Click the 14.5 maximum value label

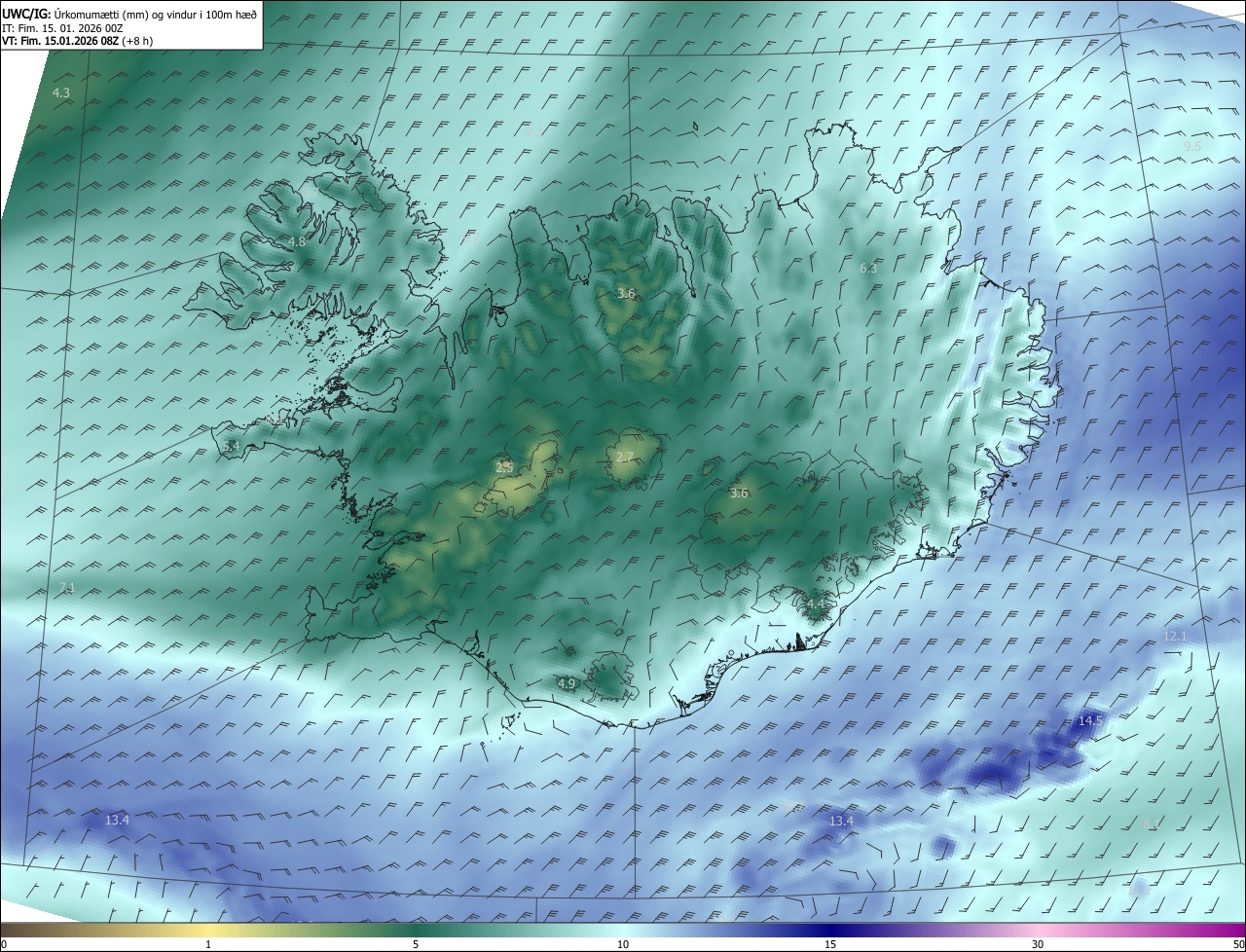pyautogui.click(x=1091, y=720)
